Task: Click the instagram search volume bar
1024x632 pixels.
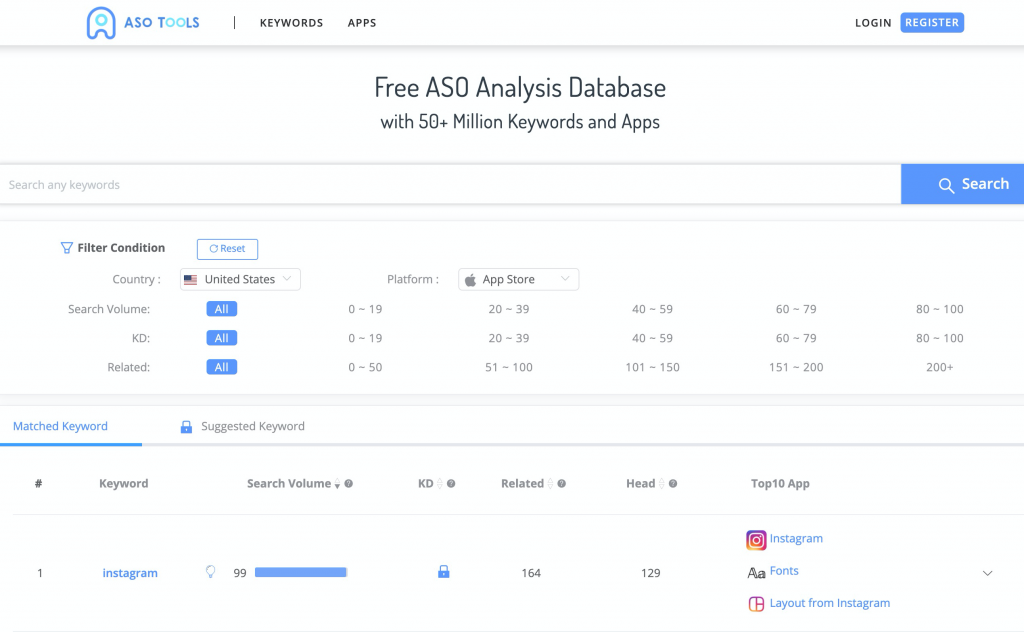Action: [300, 572]
